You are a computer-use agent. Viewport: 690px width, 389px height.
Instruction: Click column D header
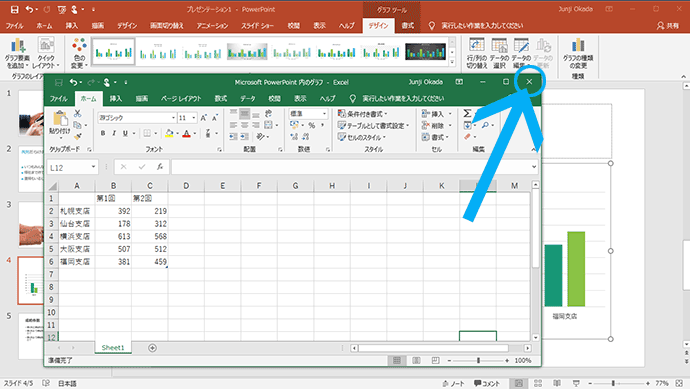186,186
